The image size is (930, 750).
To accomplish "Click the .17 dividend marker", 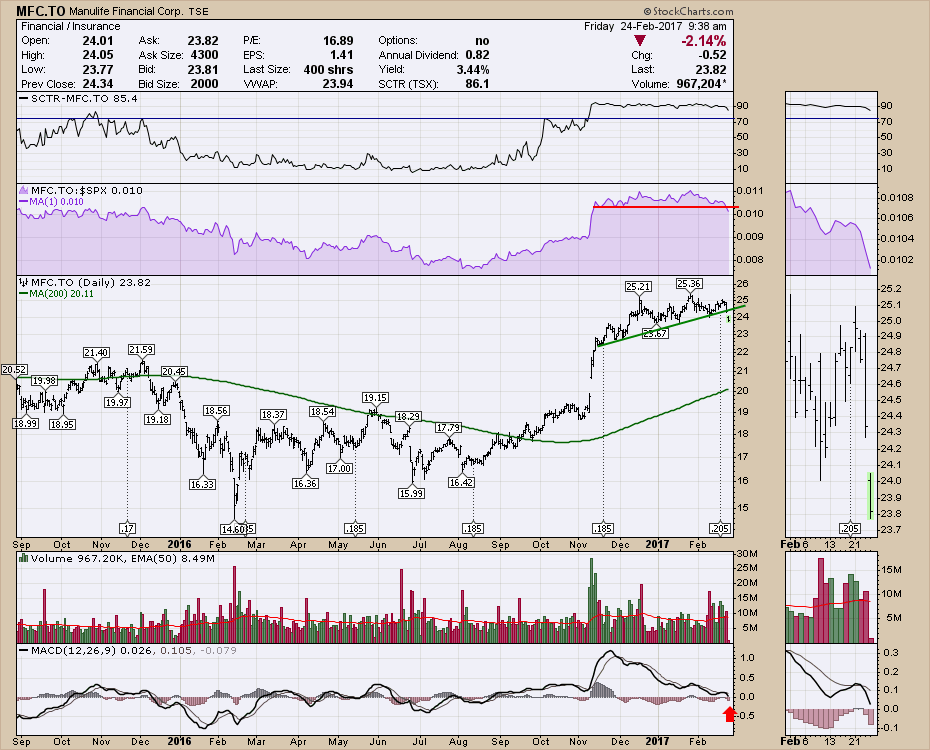I will [x=127, y=528].
